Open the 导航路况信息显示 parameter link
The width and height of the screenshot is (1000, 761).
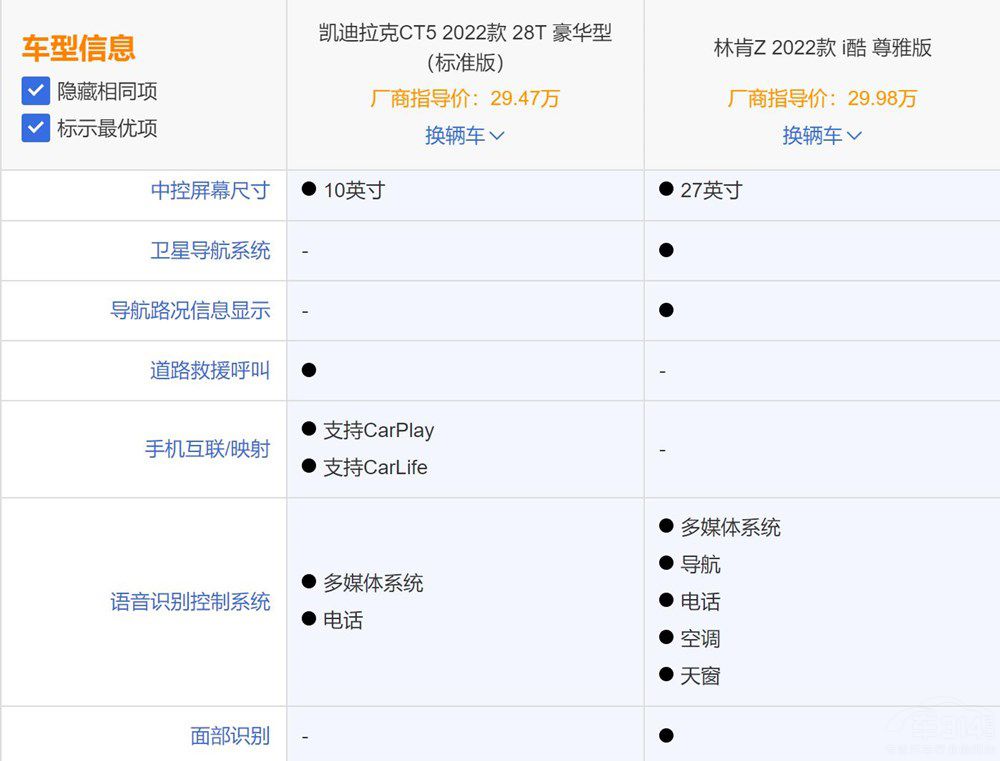(x=190, y=311)
